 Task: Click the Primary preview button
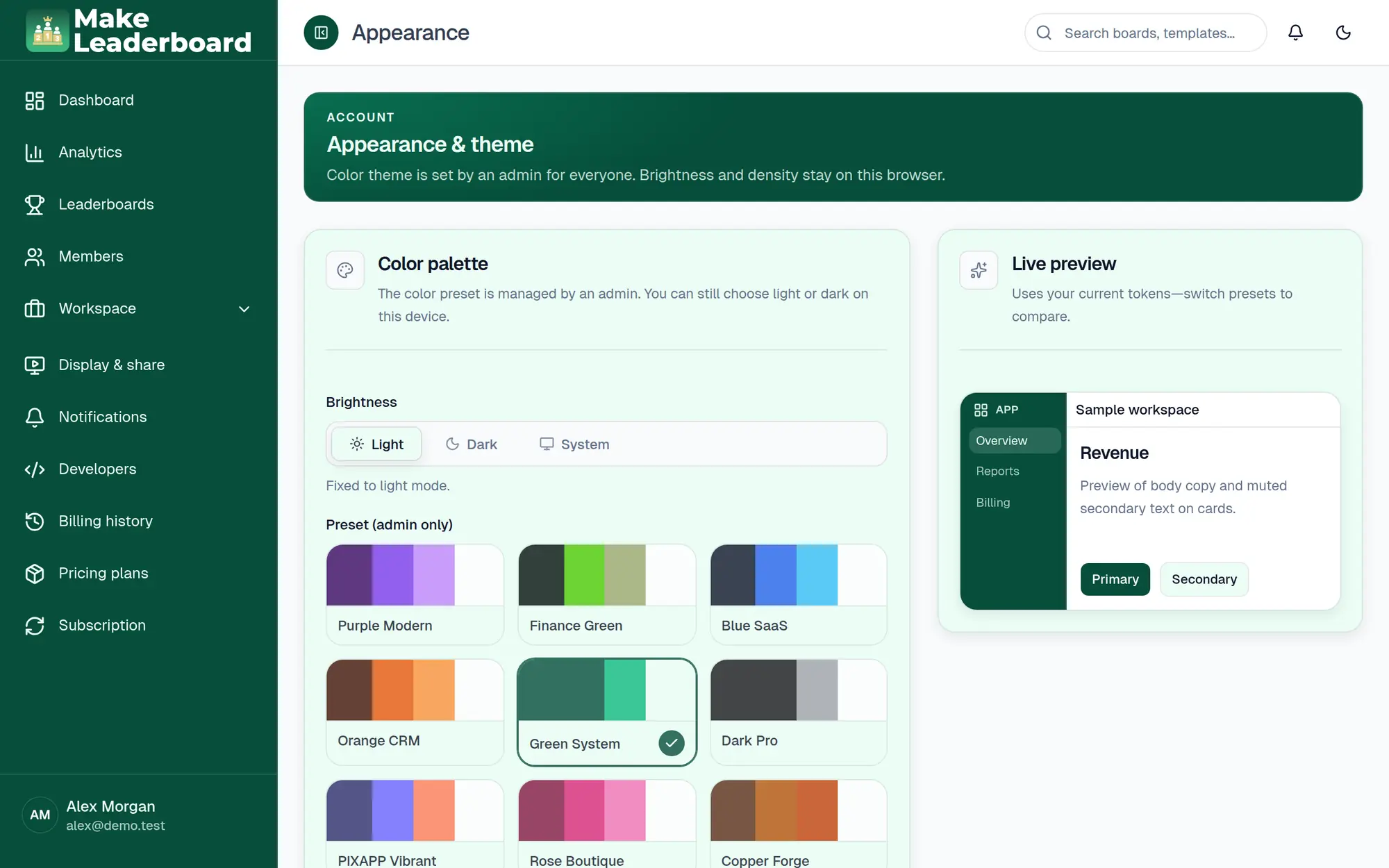click(1115, 579)
